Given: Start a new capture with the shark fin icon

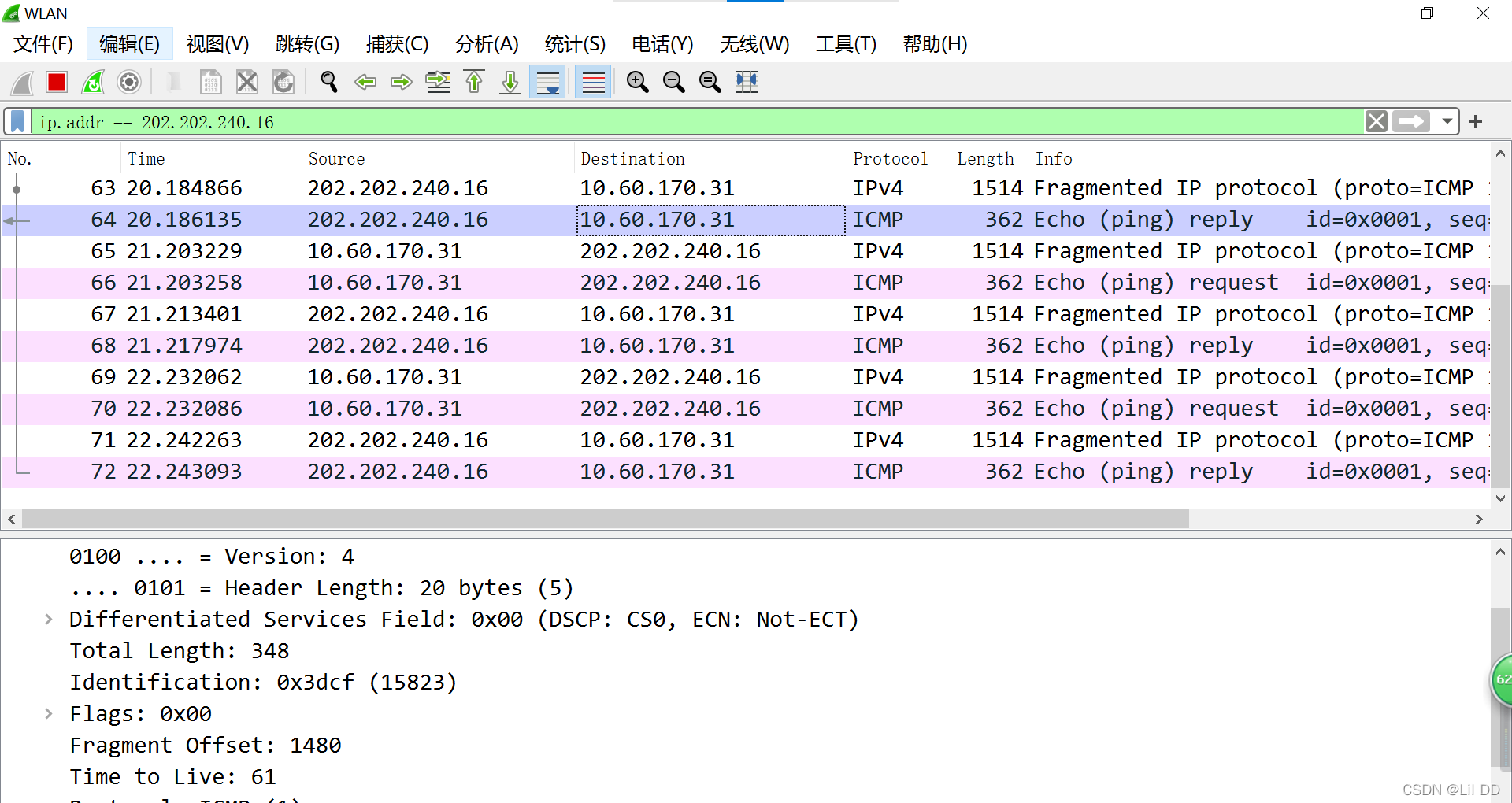Looking at the screenshot, I should [x=22, y=82].
